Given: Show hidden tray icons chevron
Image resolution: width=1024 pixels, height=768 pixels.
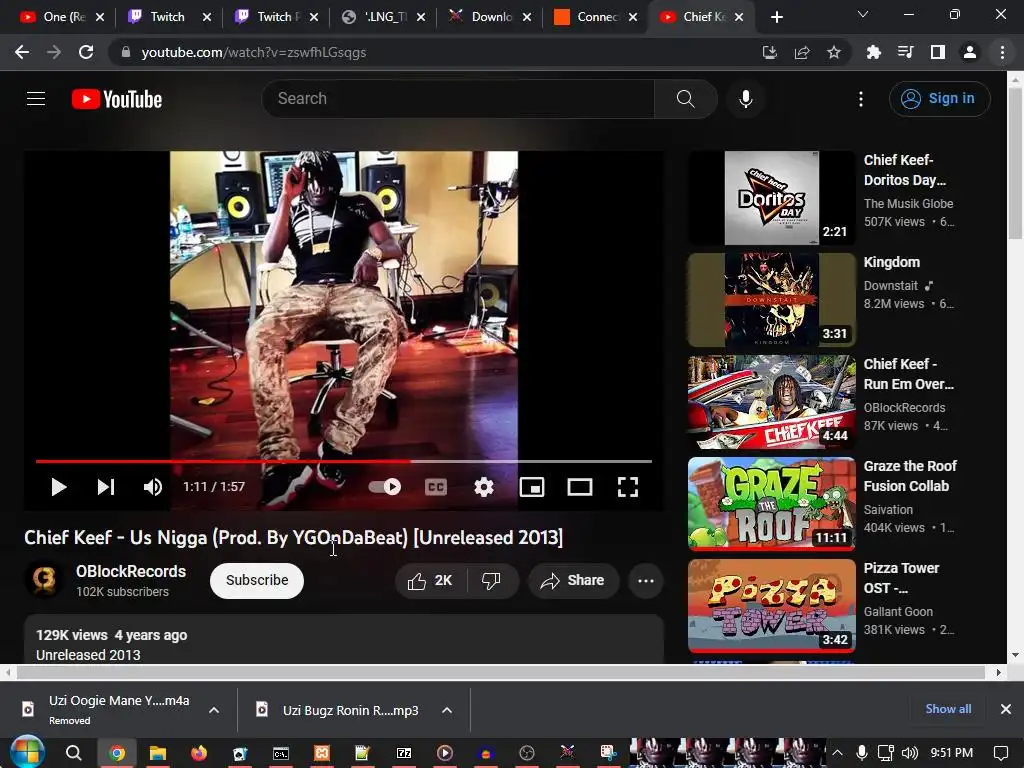Looking at the screenshot, I should pos(838,753).
